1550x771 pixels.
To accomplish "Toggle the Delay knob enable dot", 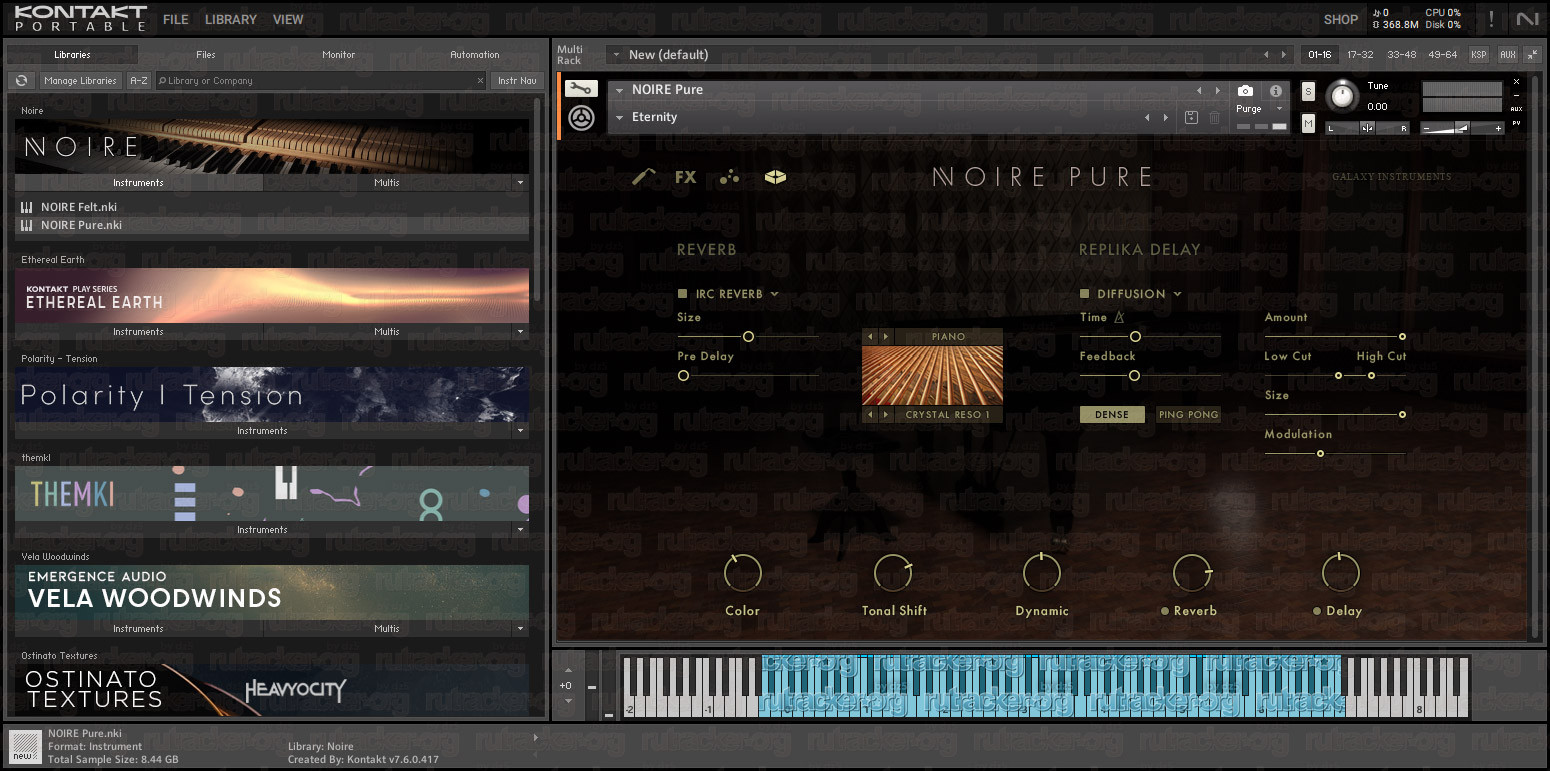I will [x=1317, y=611].
